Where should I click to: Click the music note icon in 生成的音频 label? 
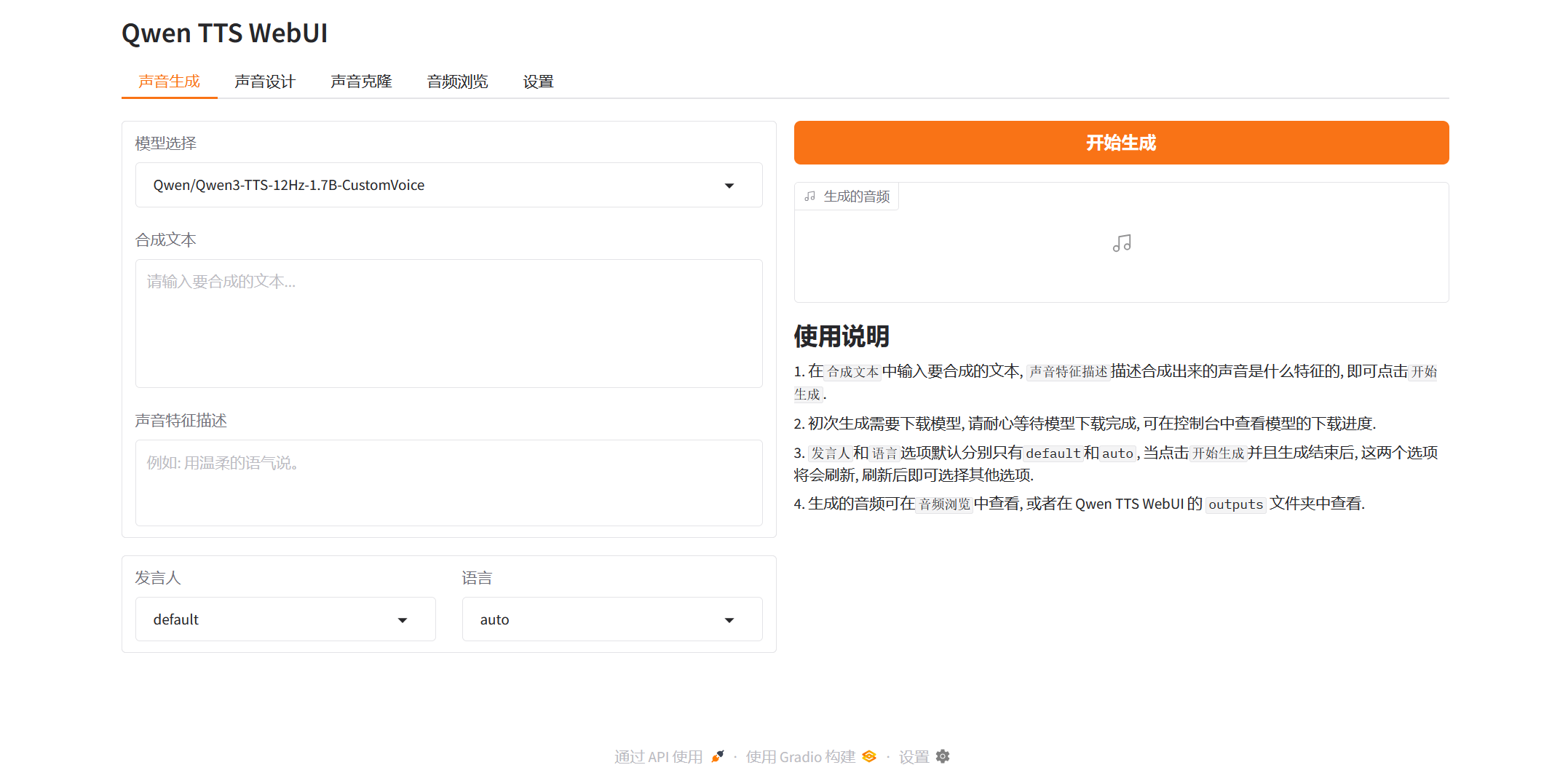[x=809, y=197]
